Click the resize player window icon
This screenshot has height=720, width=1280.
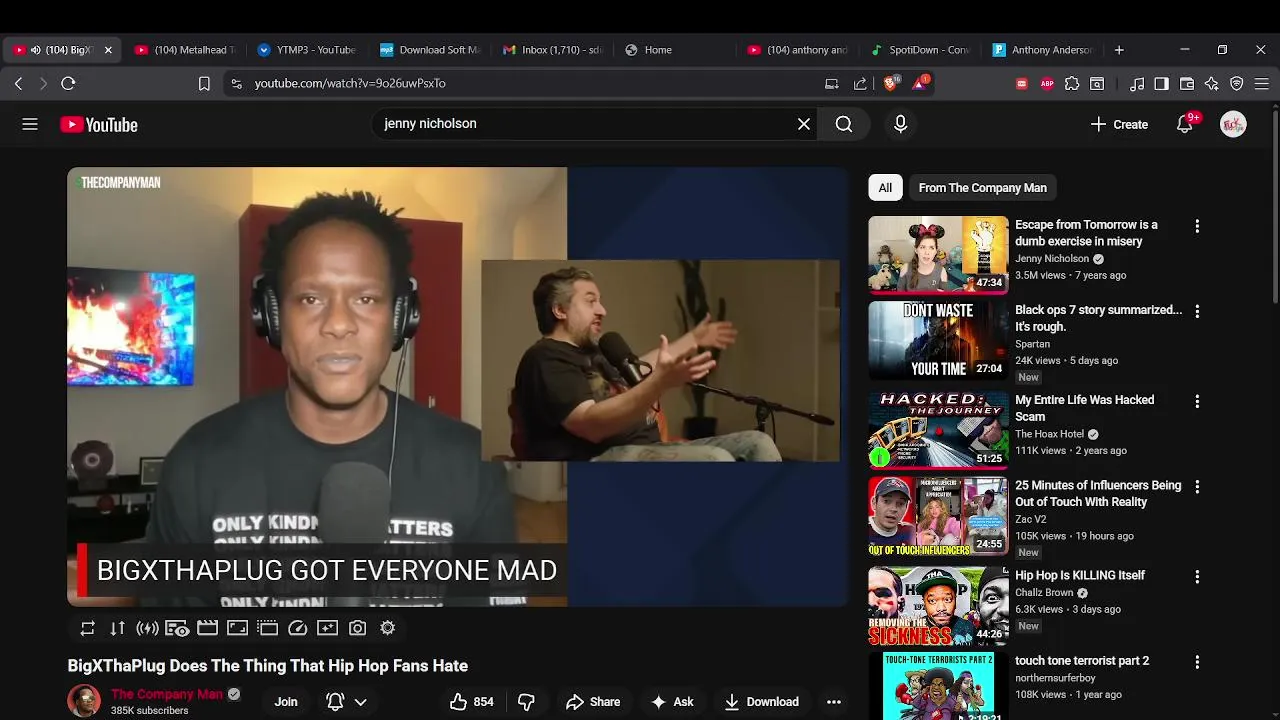pyautogui.click(x=237, y=628)
